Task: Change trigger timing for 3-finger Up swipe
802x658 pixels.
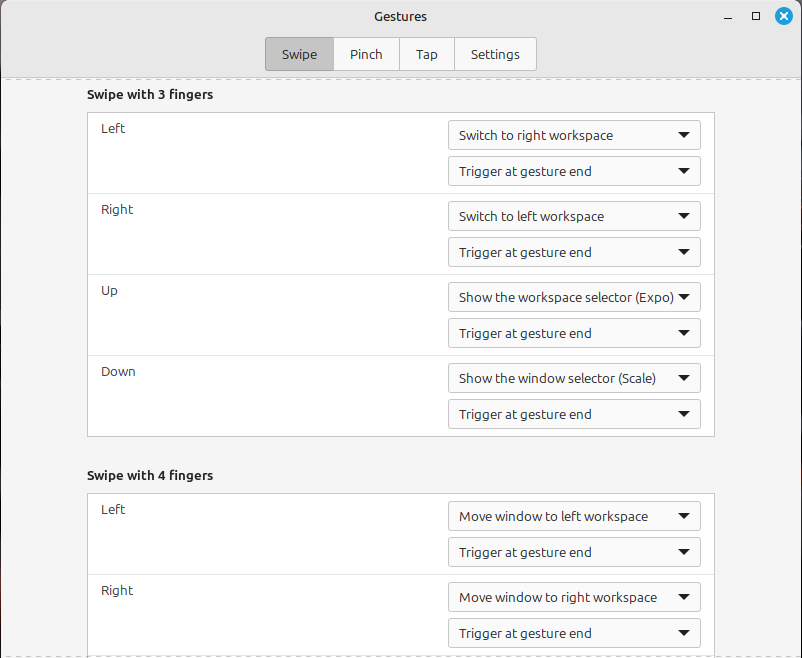Action: pyautogui.click(x=574, y=333)
